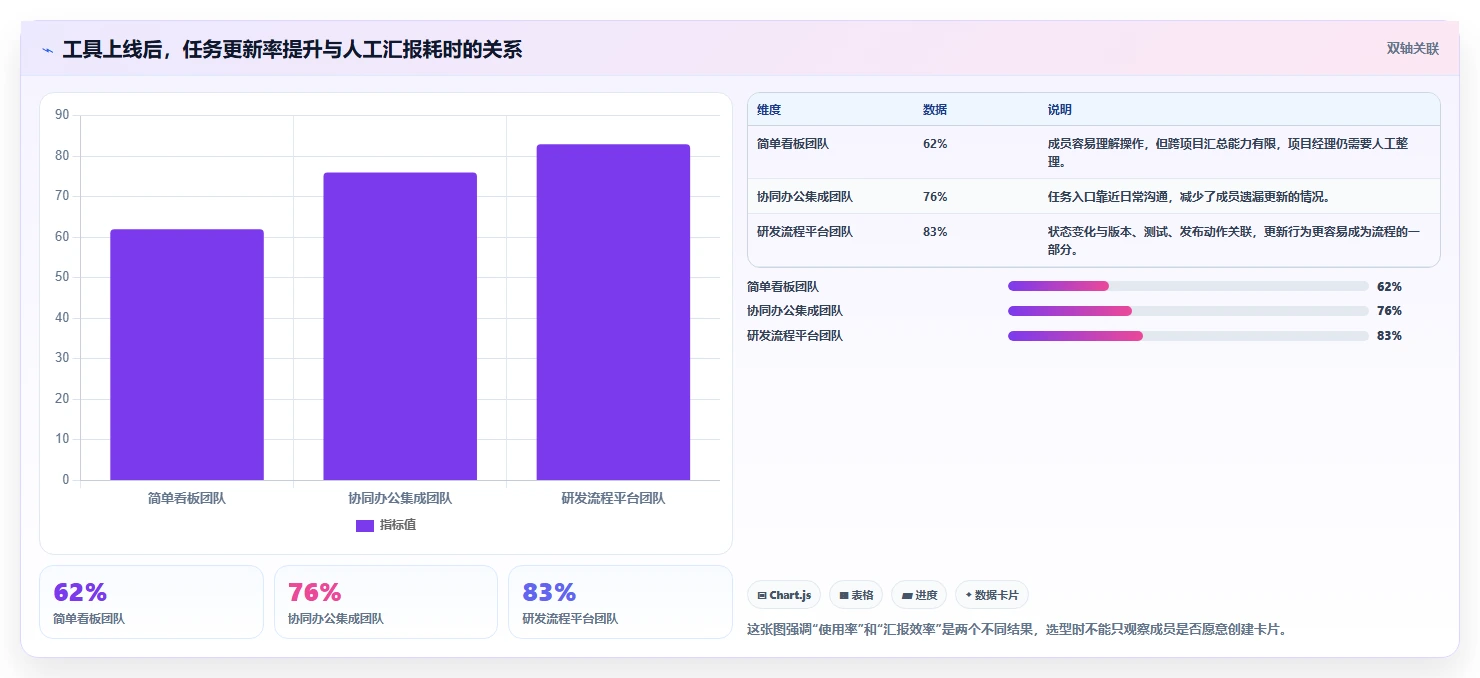Select the 数据卡片 tag chip
Screen dimensions: 1480x678
coord(992,595)
